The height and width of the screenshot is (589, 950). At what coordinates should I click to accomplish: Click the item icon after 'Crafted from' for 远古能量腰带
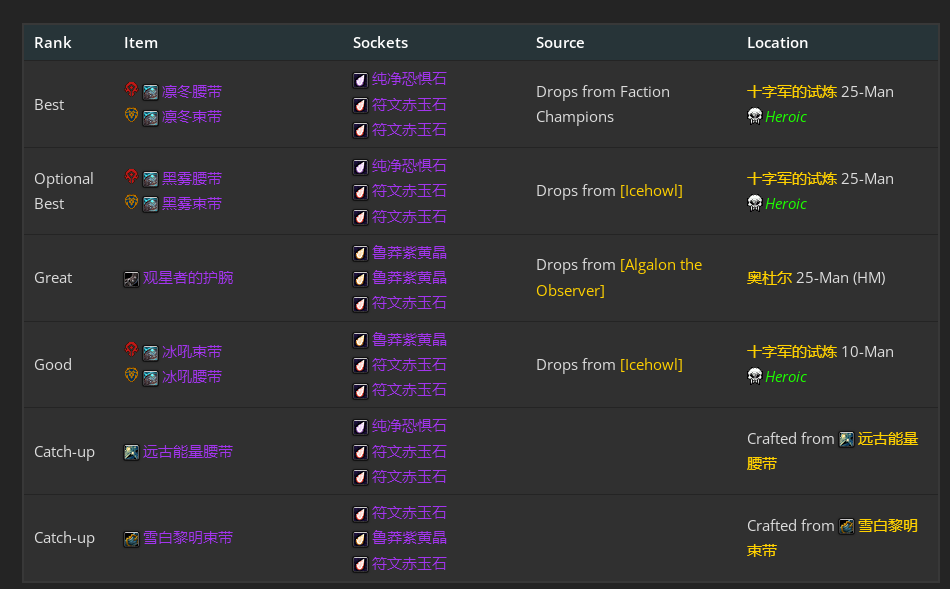[846, 439]
